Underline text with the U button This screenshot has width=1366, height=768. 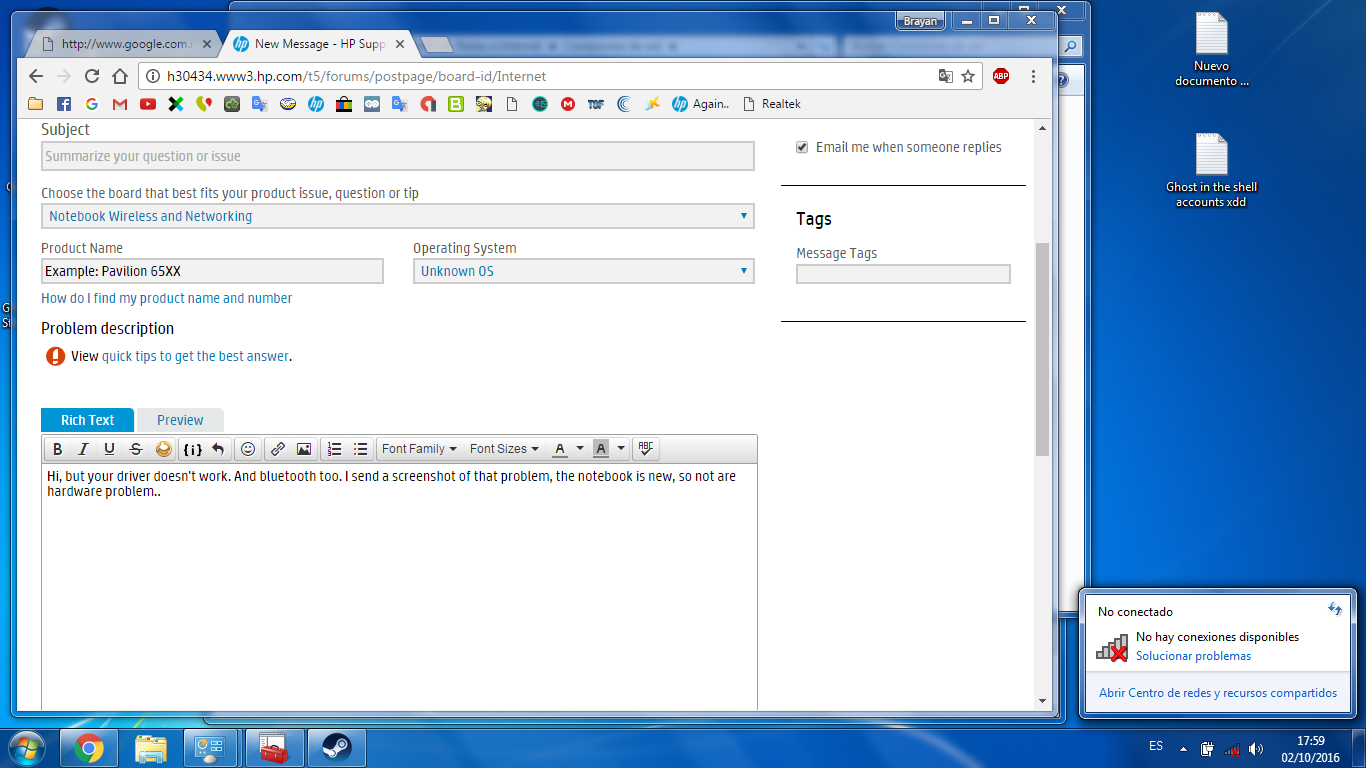[x=110, y=449]
